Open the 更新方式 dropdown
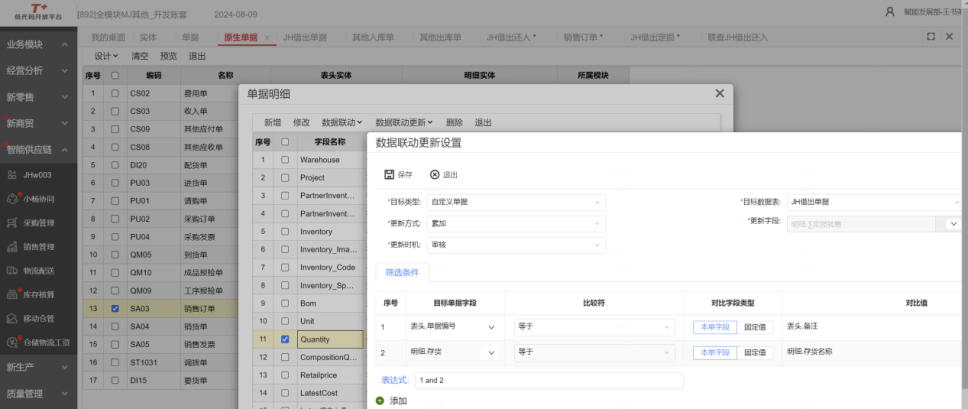The image size is (968, 409). pyautogui.click(x=516, y=224)
